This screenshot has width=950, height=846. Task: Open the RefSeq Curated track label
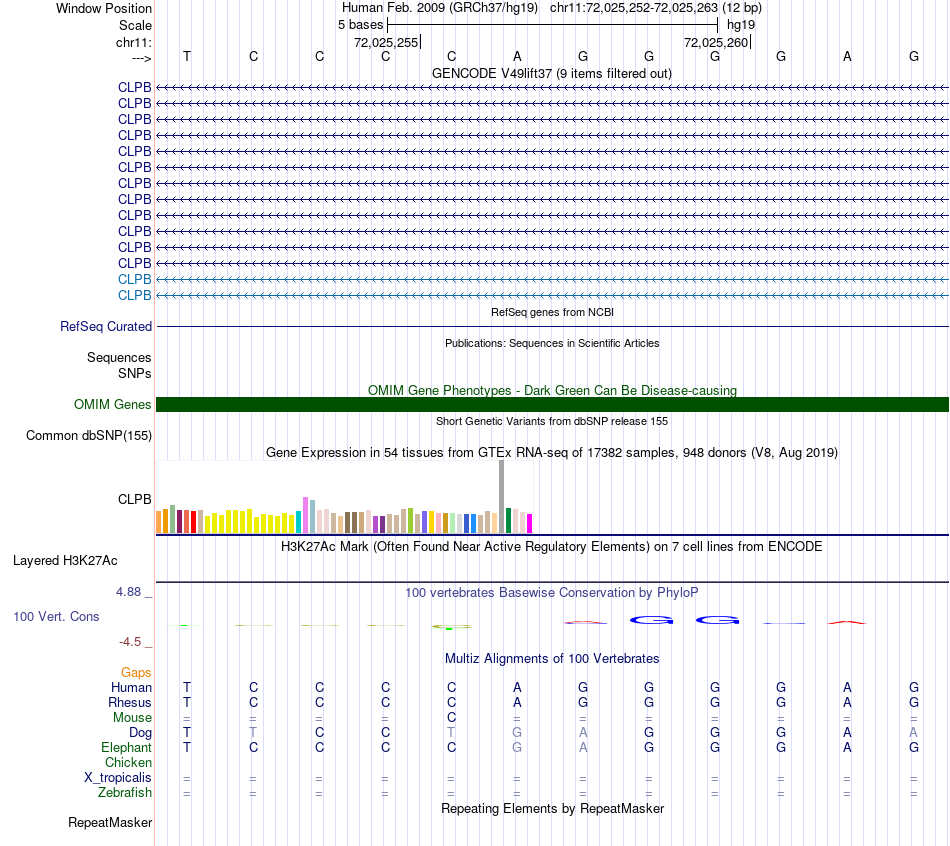[106, 326]
